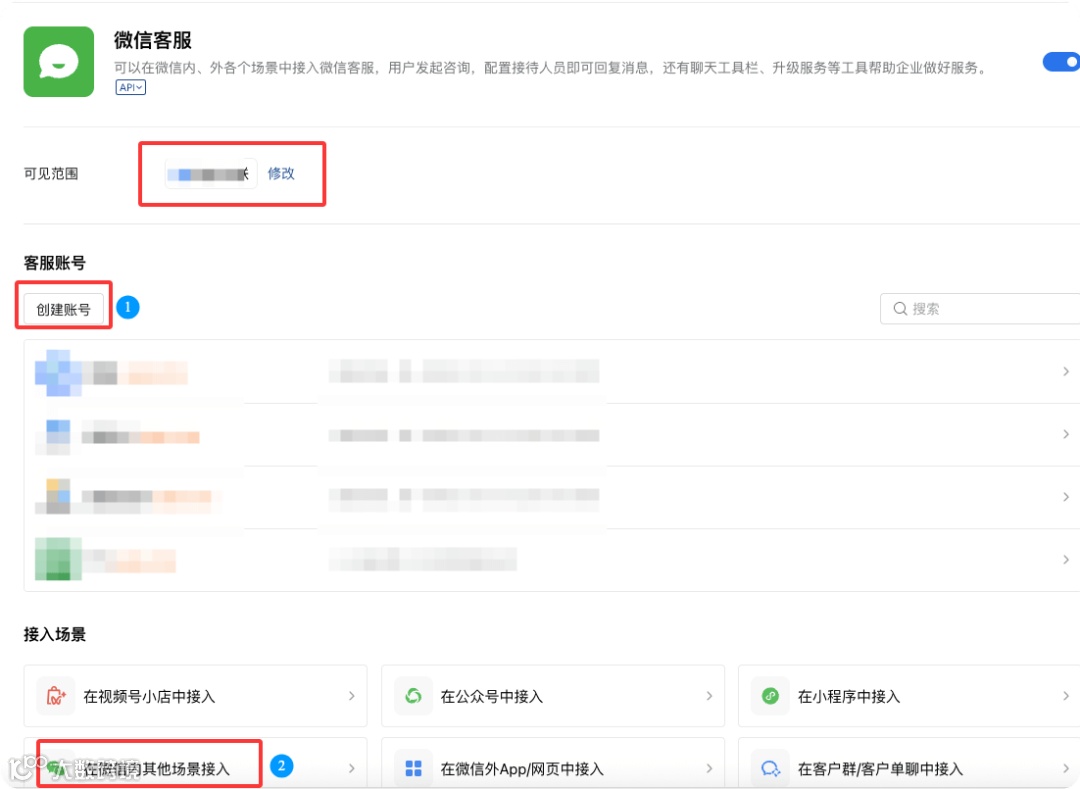
Task: Click the 修改 link for 可见范围
Action: coord(281,173)
